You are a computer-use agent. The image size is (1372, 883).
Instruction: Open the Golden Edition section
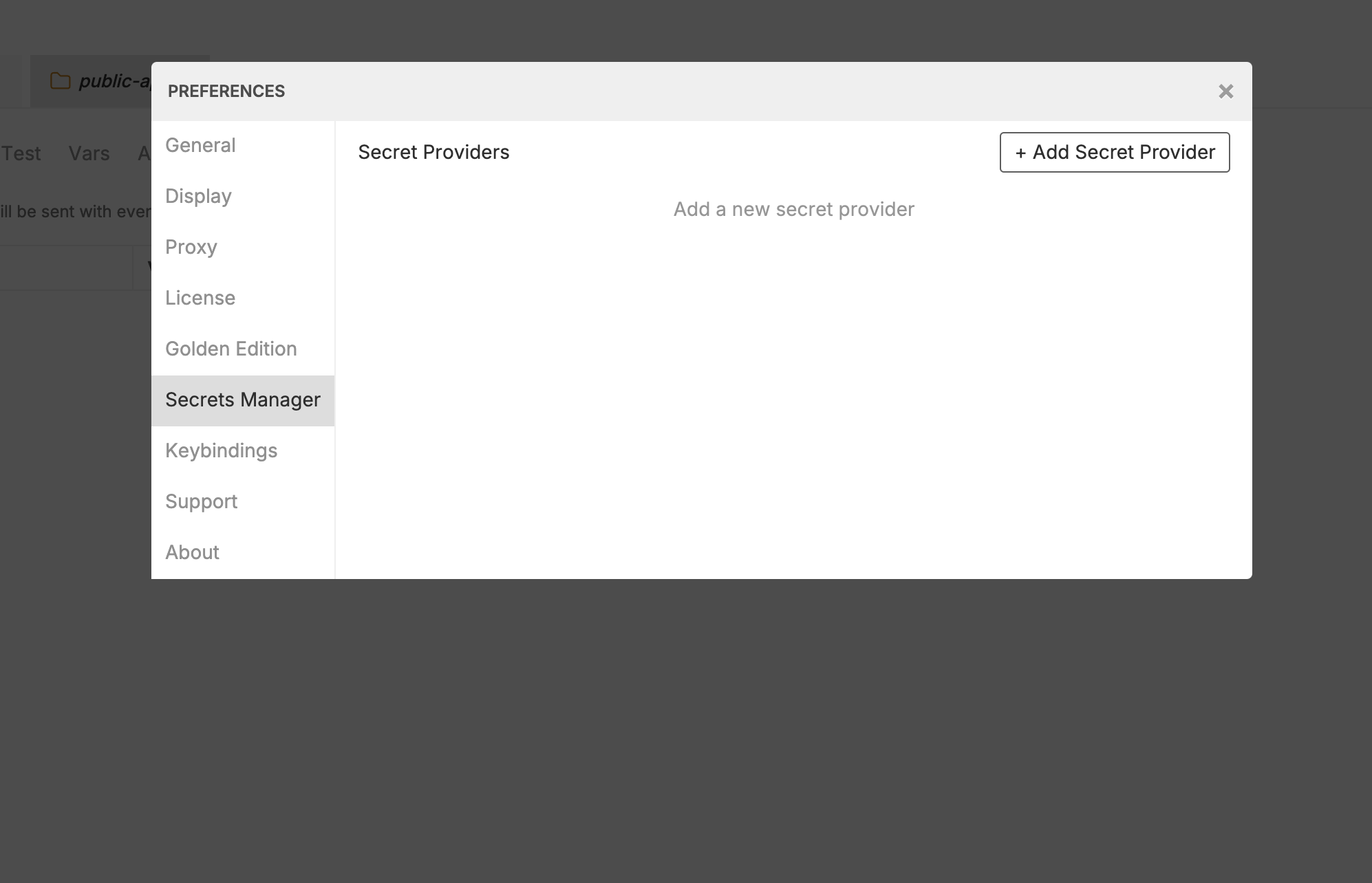231,349
